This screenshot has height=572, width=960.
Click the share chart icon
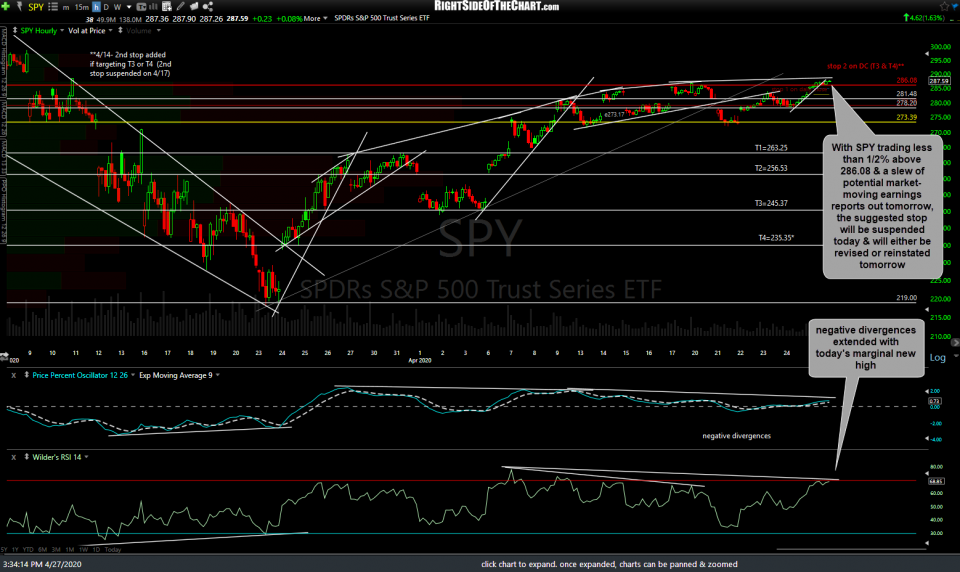coord(208,7)
